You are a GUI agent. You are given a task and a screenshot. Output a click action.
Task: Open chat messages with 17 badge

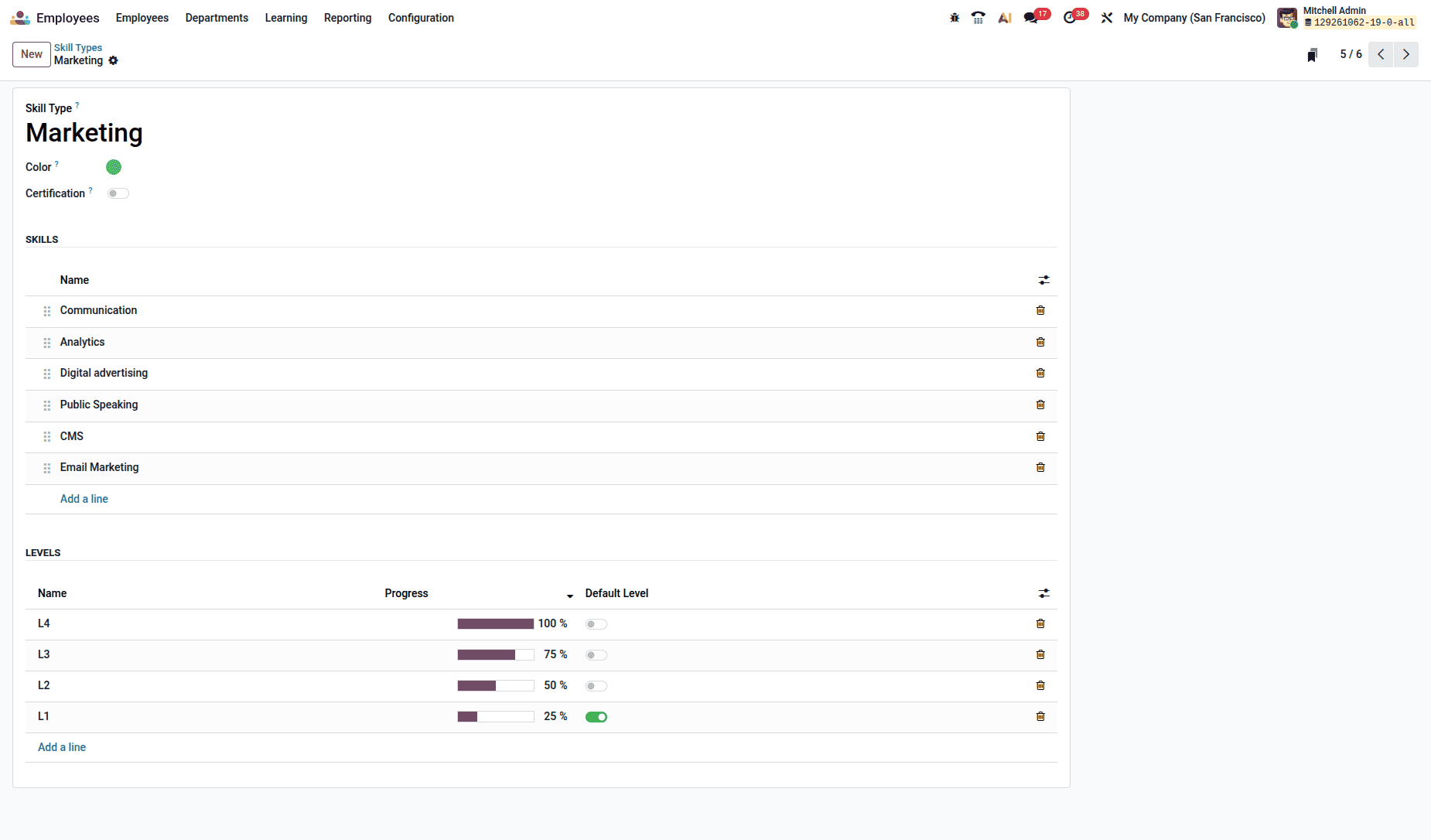[1036, 16]
